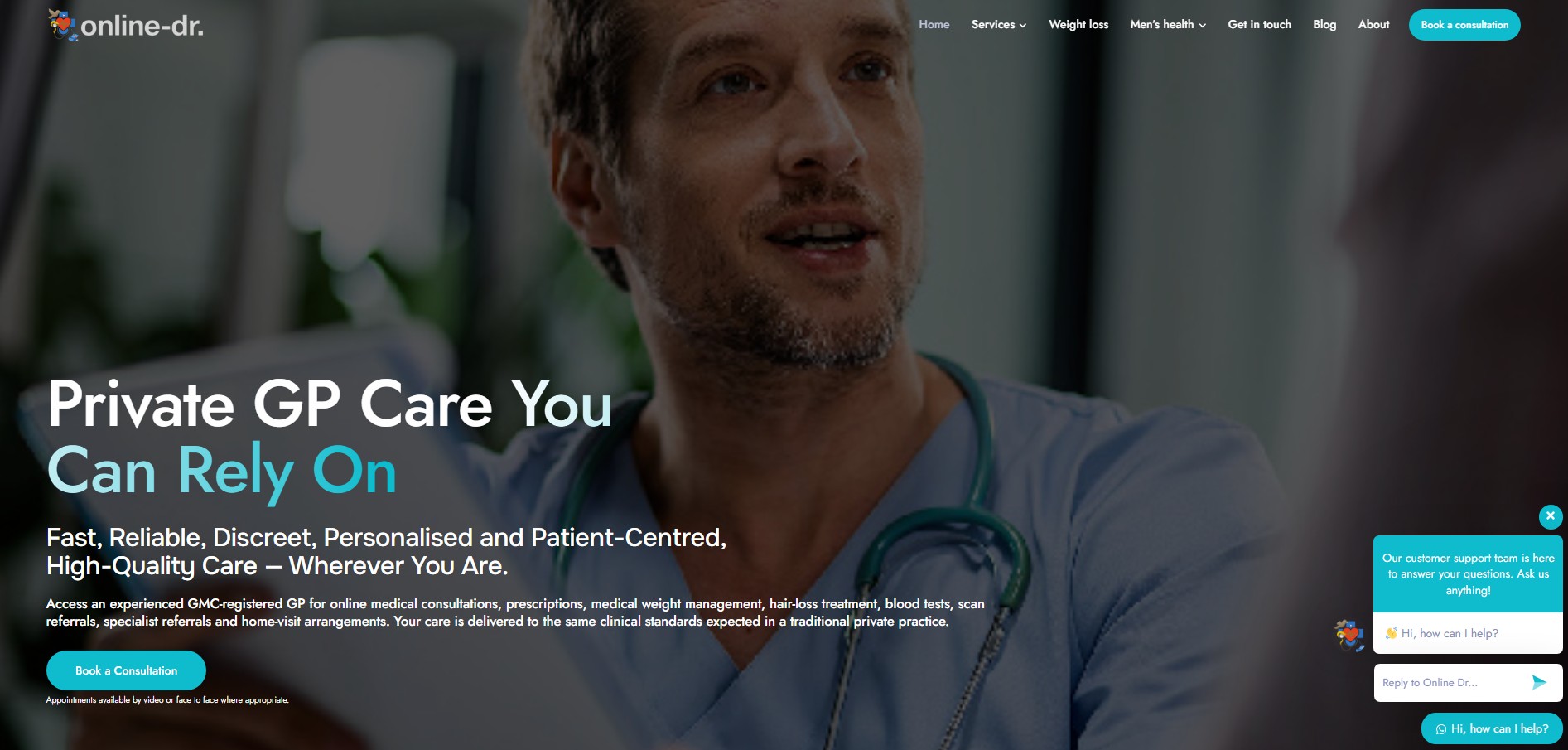Open the Get in touch page
This screenshot has height=750, width=1568.
1259,24
